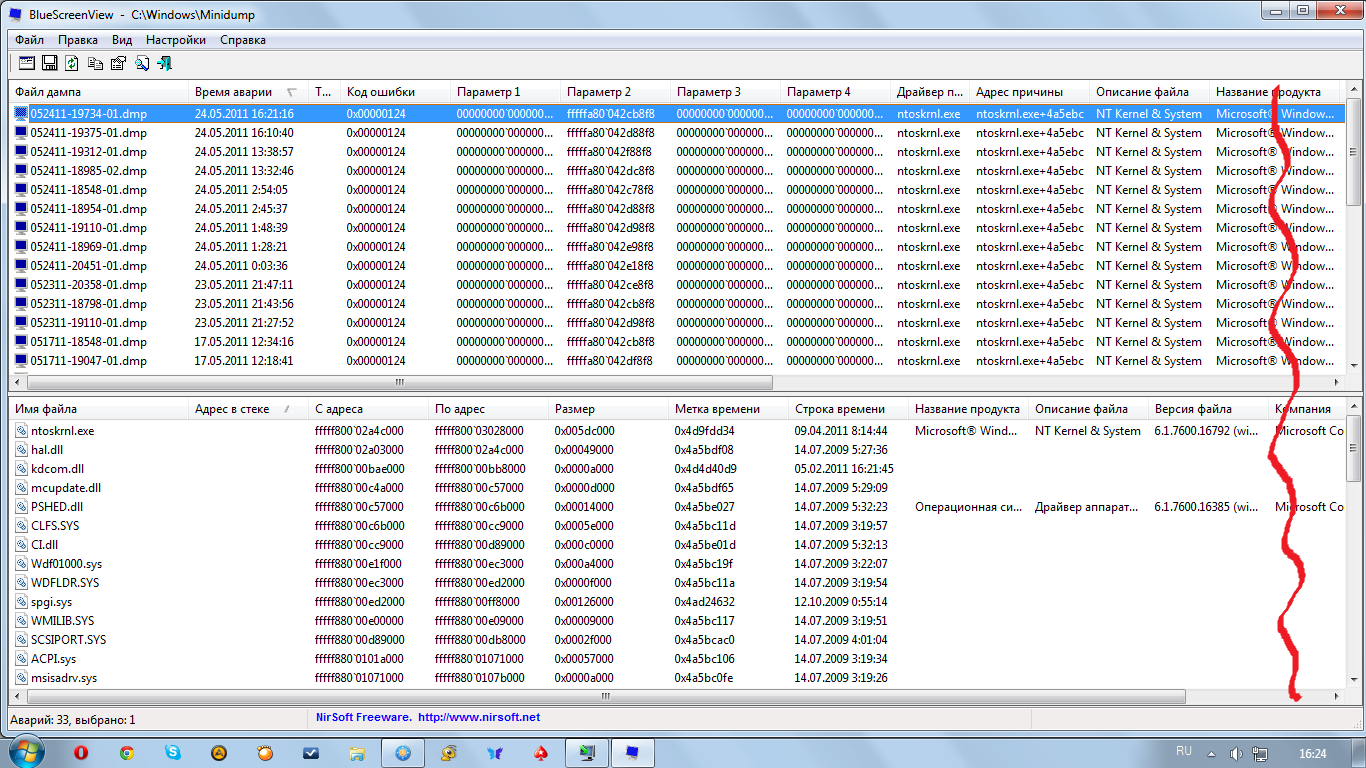Click the volume speaker tray icon
Image resolution: width=1366 pixels, height=768 pixels.
pos(1235,752)
